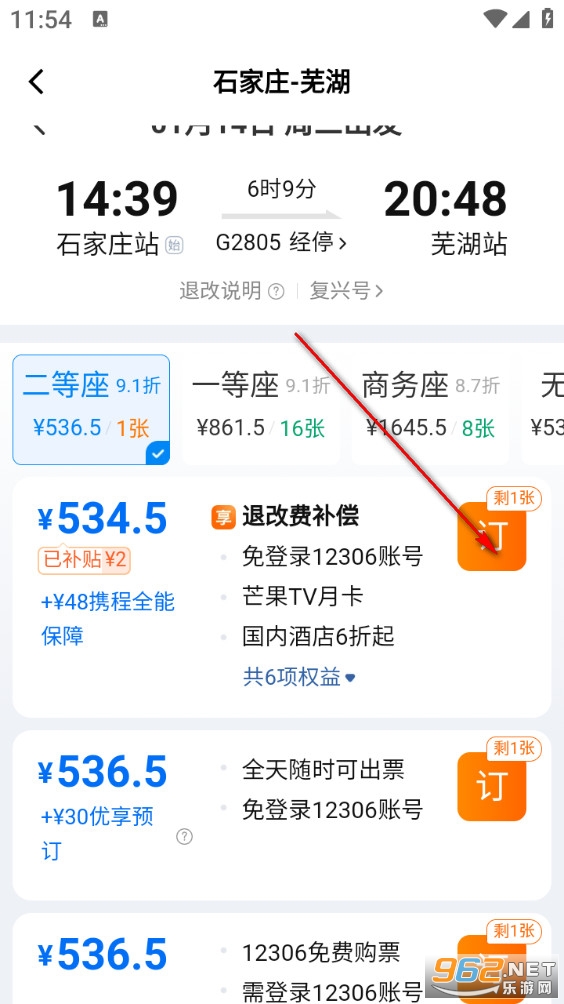Screen dimensions: 564x1004
Task: Tap help icon beside +¥30优享预订
Action: pos(184,836)
